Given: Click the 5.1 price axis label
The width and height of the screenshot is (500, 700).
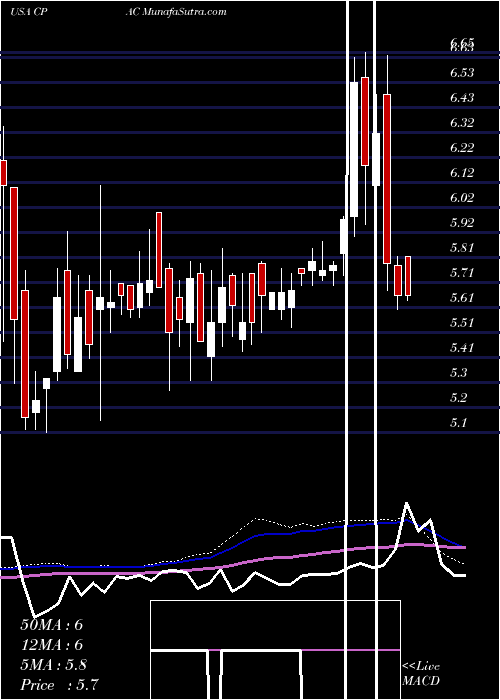Looking at the screenshot, I should tap(459, 422).
